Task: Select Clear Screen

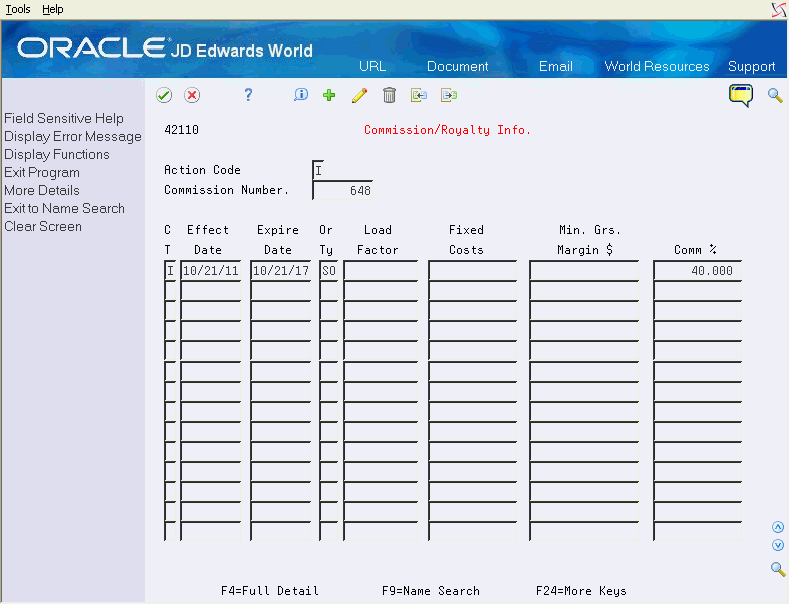Action: point(43,226)
